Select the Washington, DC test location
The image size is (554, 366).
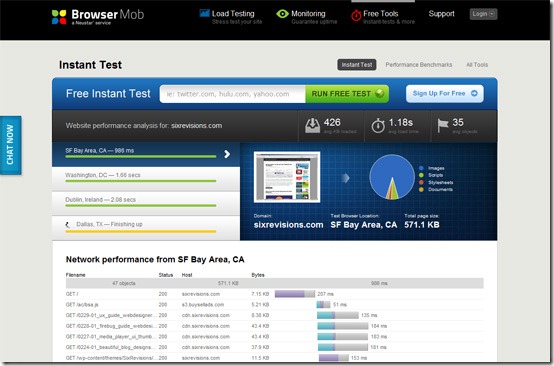pos(146,179)
